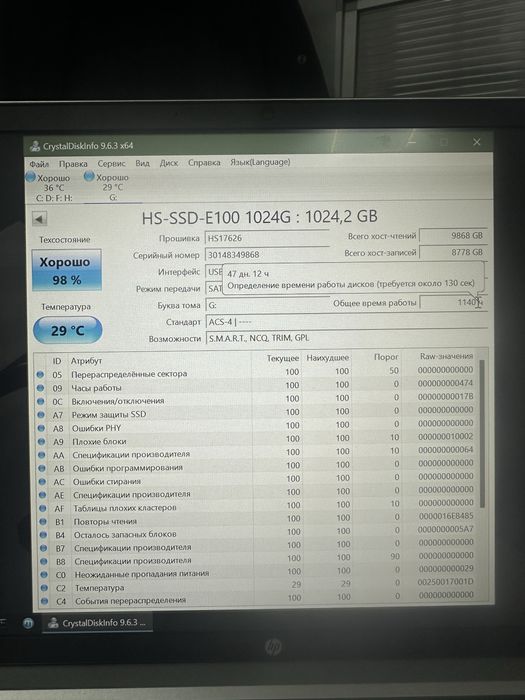Click the features field S.M.A.R.T., NCQ, TRIM, GPL
Screen dimensions: 525x700
point(346,338)
